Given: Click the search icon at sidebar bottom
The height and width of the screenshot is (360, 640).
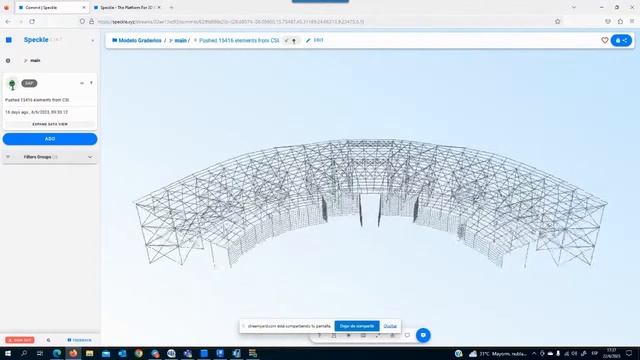Looking at the screenshot, I should point(49,340).
